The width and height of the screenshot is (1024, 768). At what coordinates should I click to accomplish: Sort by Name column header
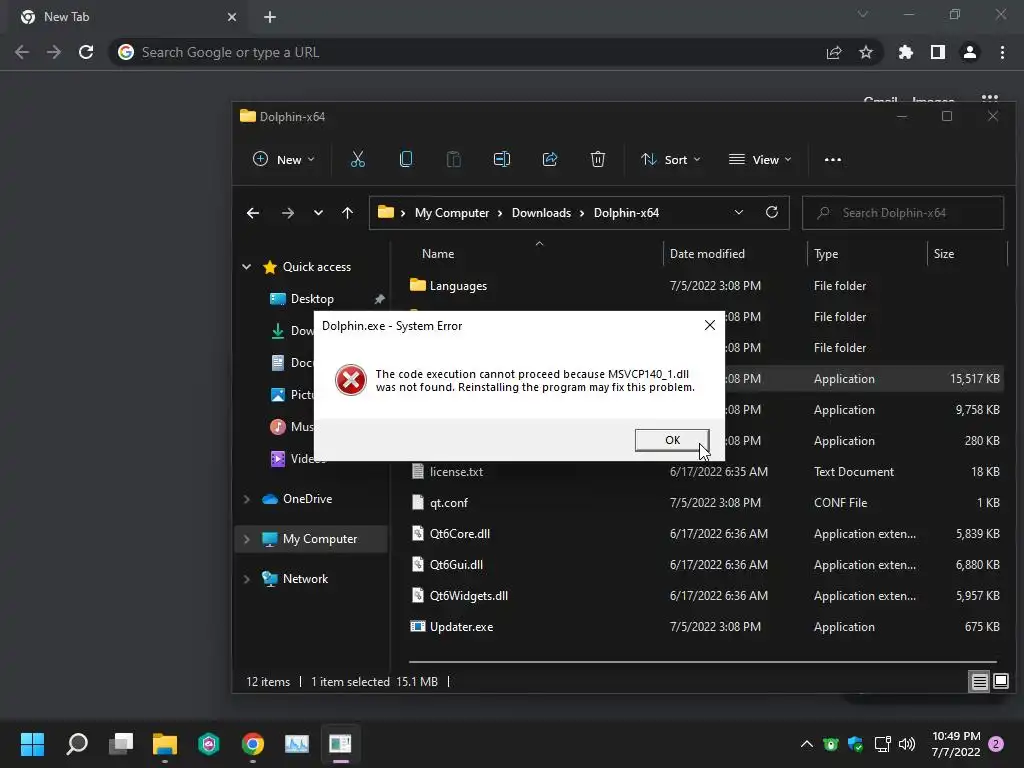(438, 254)
